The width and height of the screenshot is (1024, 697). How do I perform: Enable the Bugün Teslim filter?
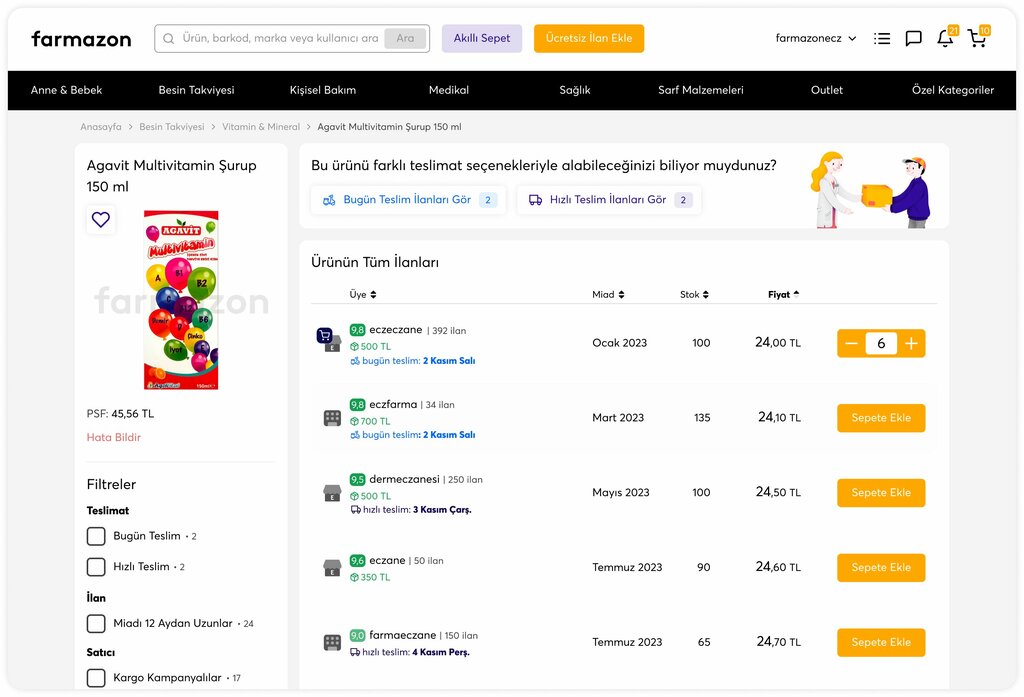point(96,536)
